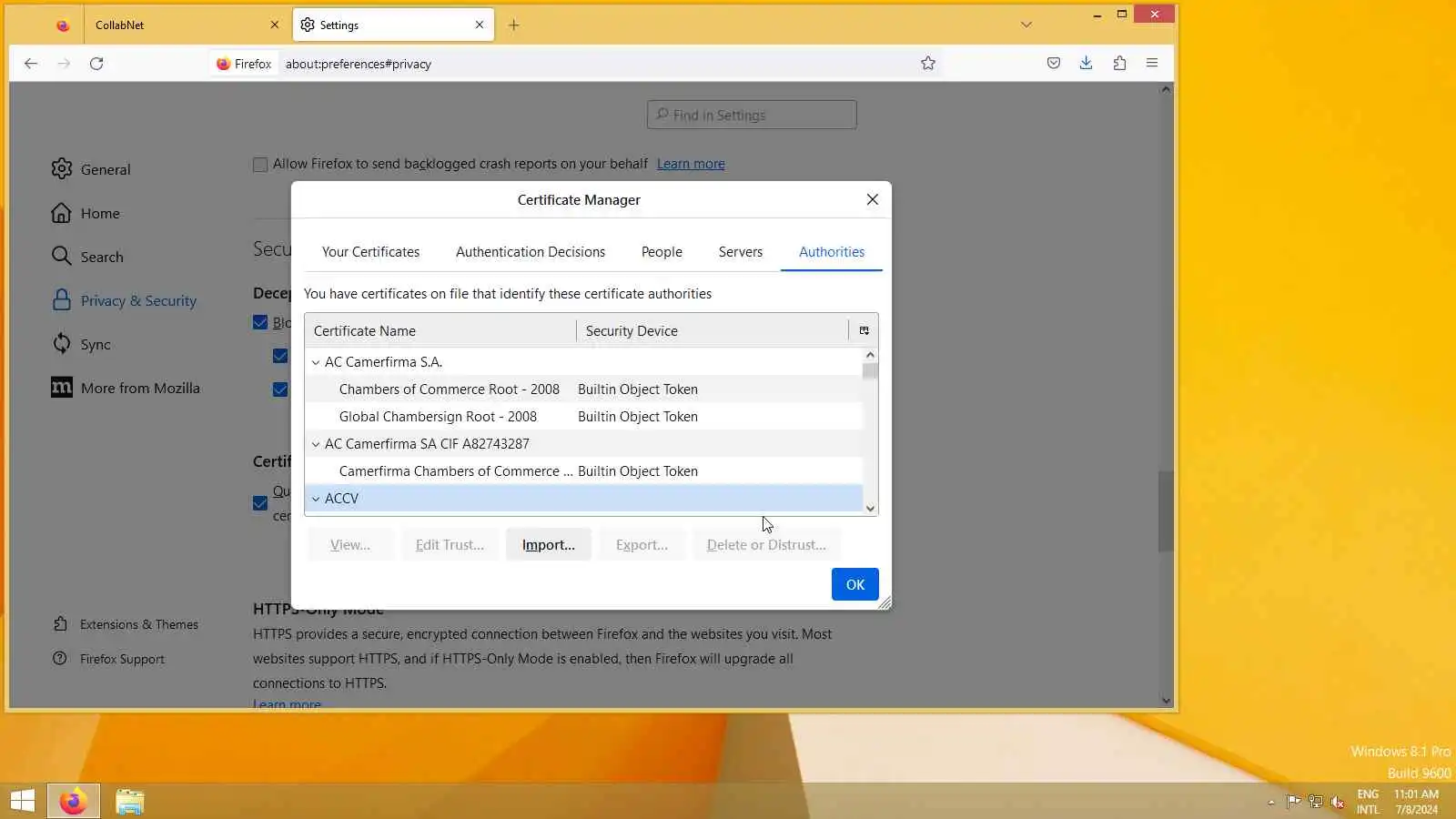Open Sync settings category

tap(81, 344)
